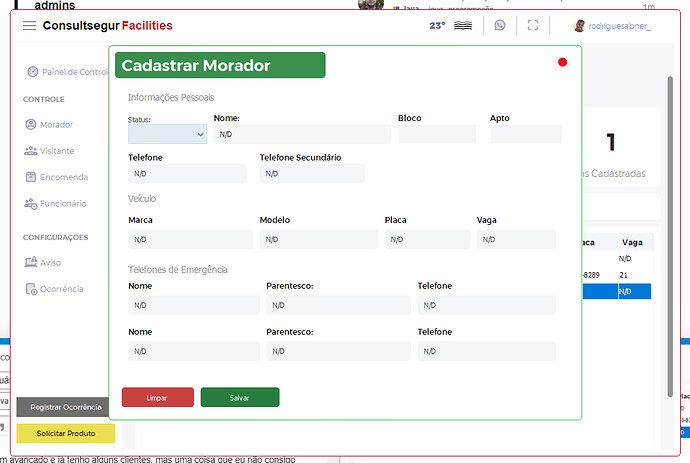
Task: Focus the Apto input field
Action: tap(526, 134)
